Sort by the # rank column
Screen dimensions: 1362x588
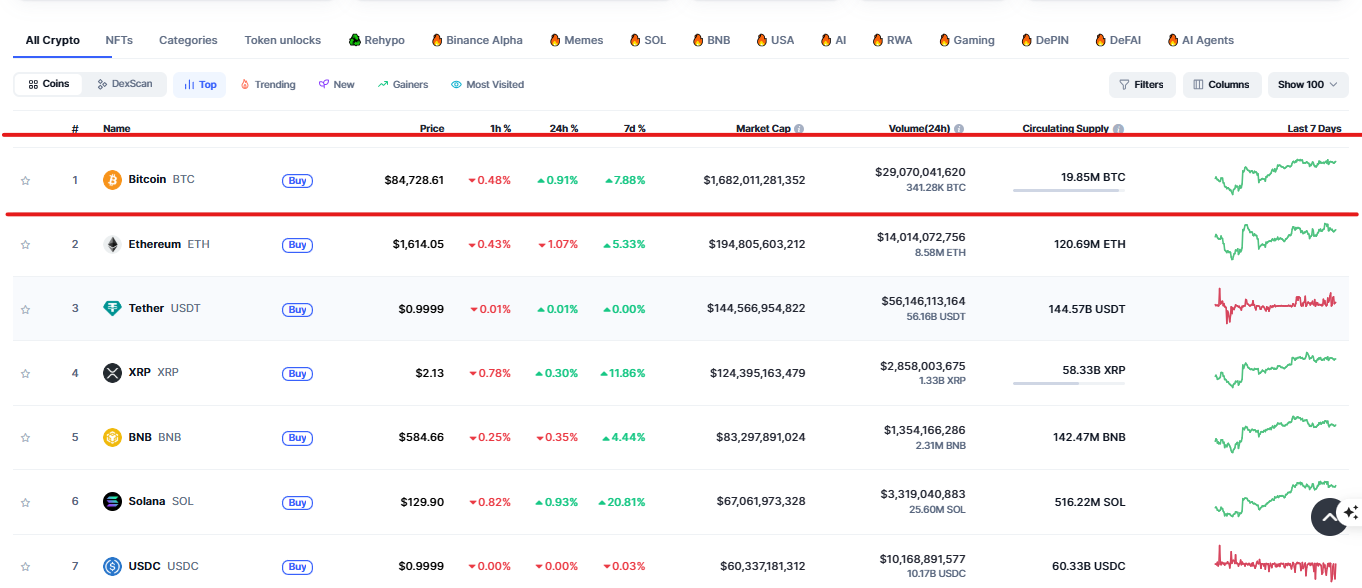[75, 129]
